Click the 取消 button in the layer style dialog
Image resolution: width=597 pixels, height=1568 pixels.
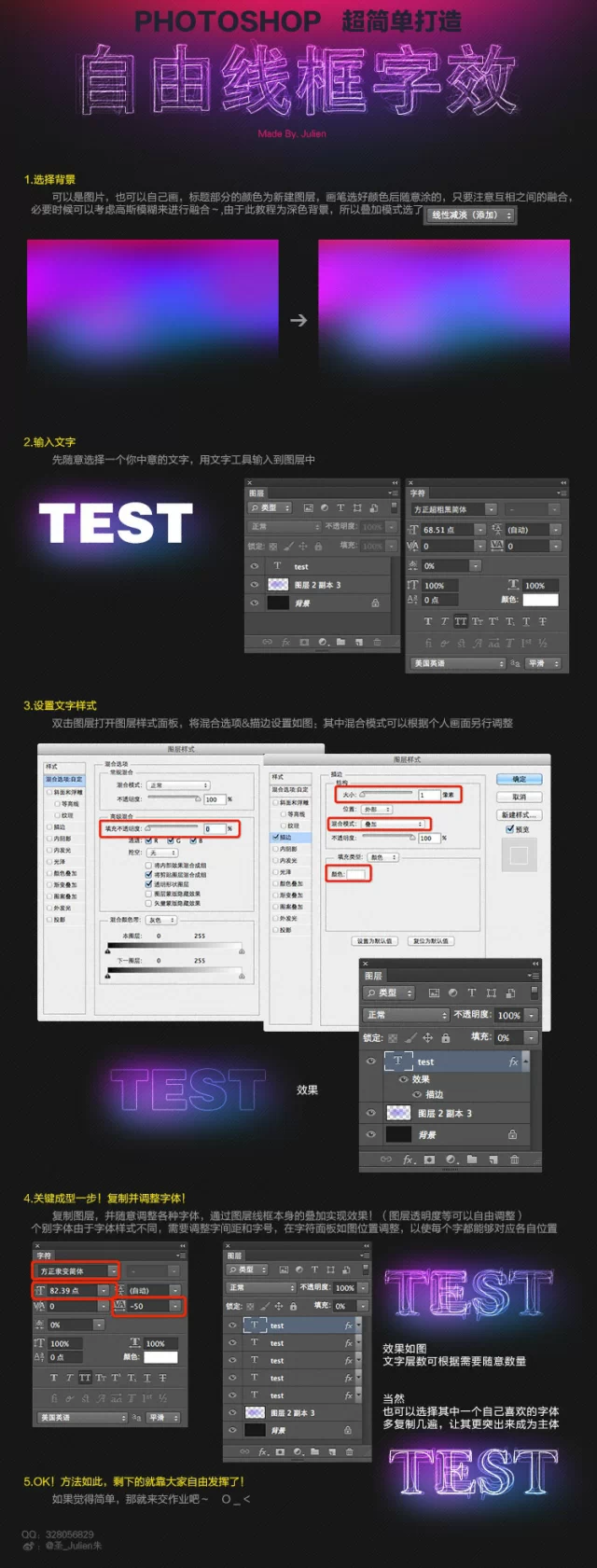[x=520, y=797]
